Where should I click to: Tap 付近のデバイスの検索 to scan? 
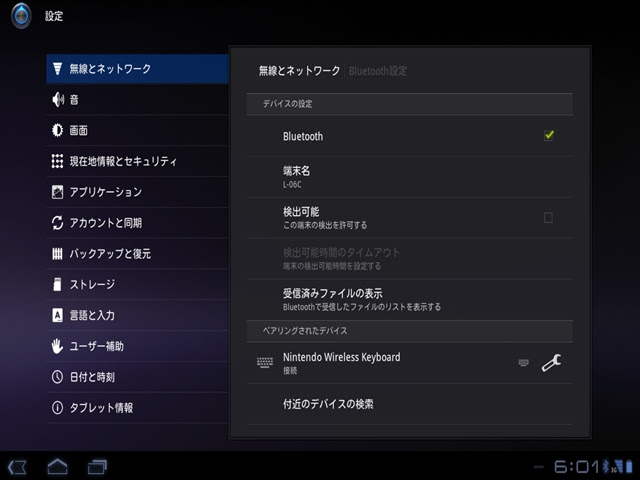pos(410,404)
